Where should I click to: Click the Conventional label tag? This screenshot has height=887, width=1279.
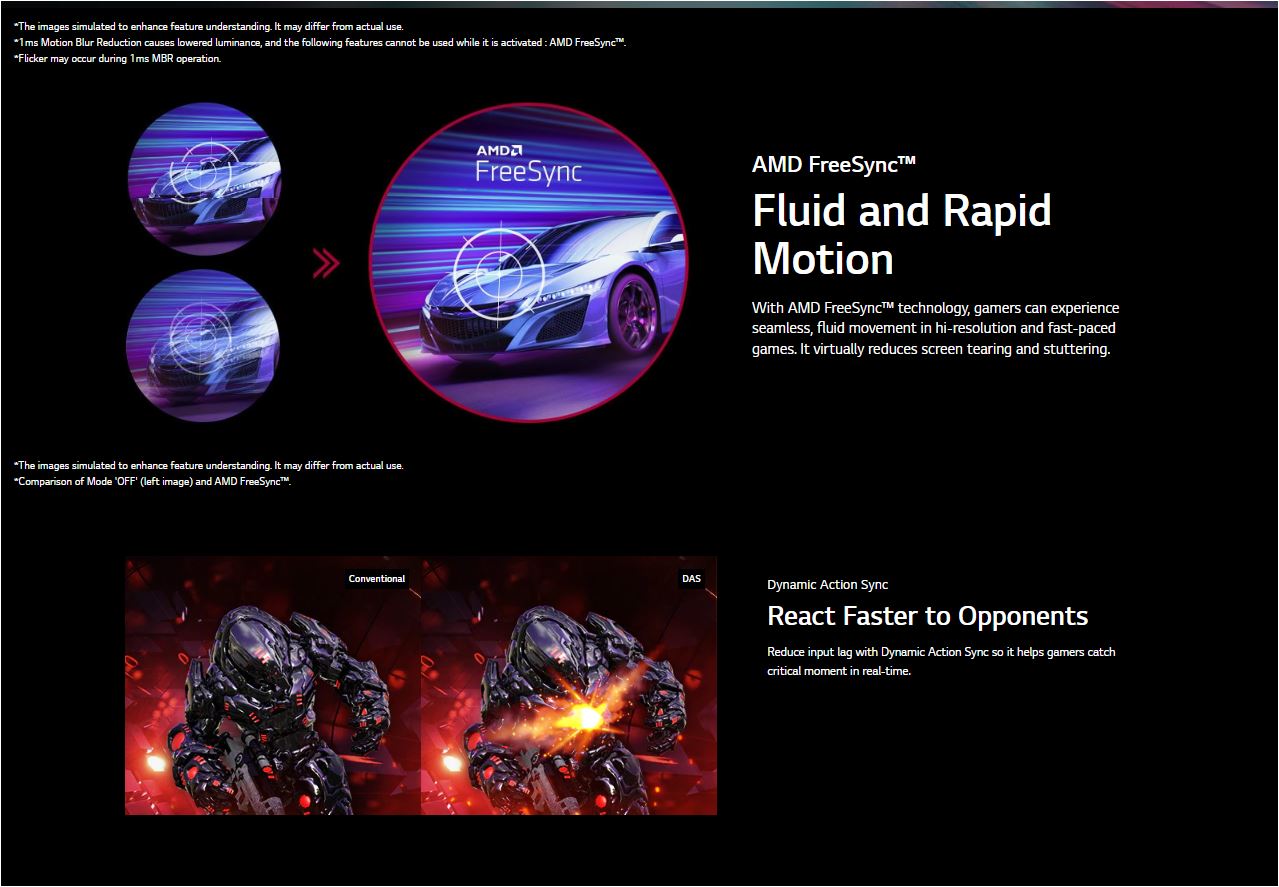[377, 579]
